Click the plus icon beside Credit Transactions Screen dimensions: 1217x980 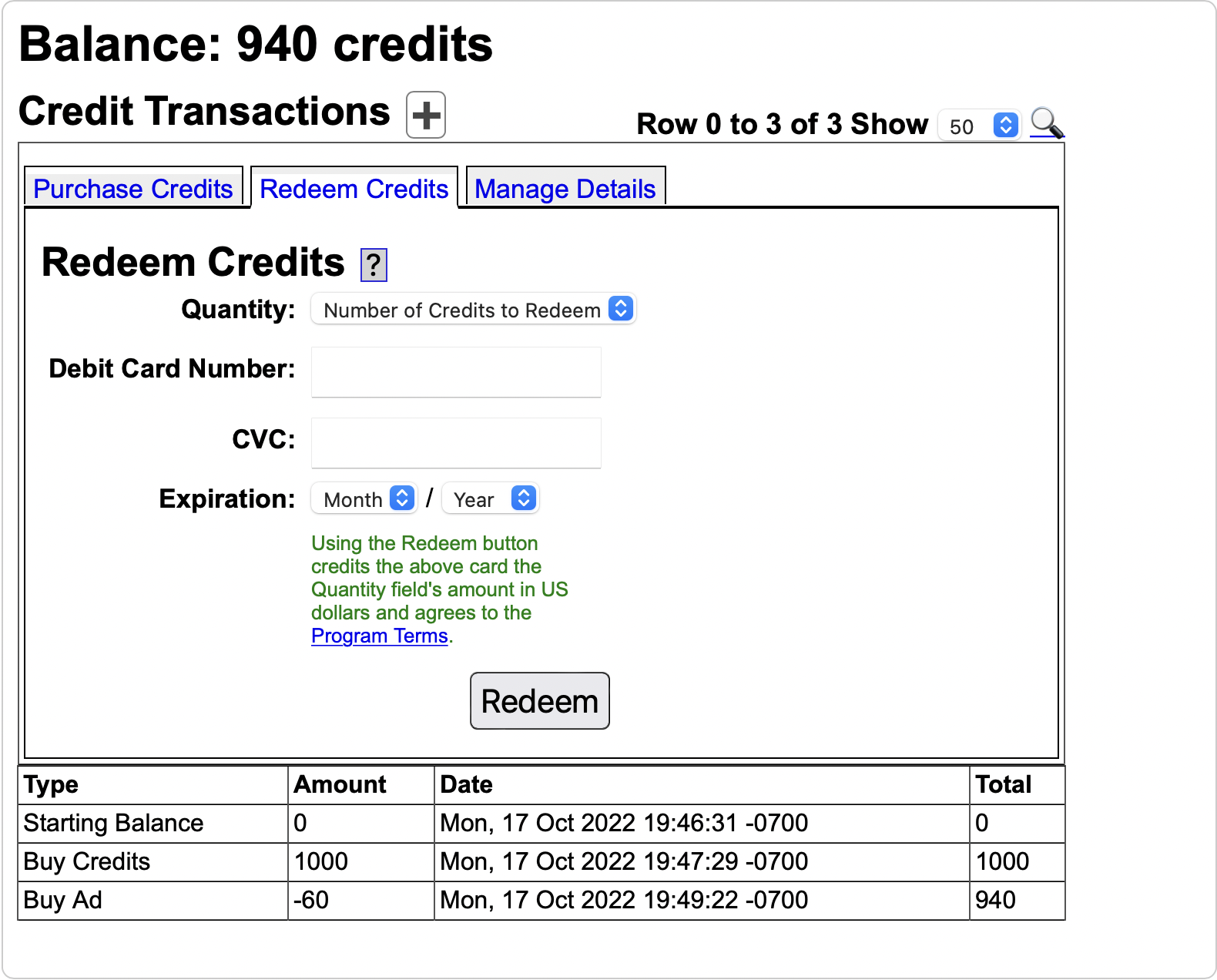pos(426,115)
